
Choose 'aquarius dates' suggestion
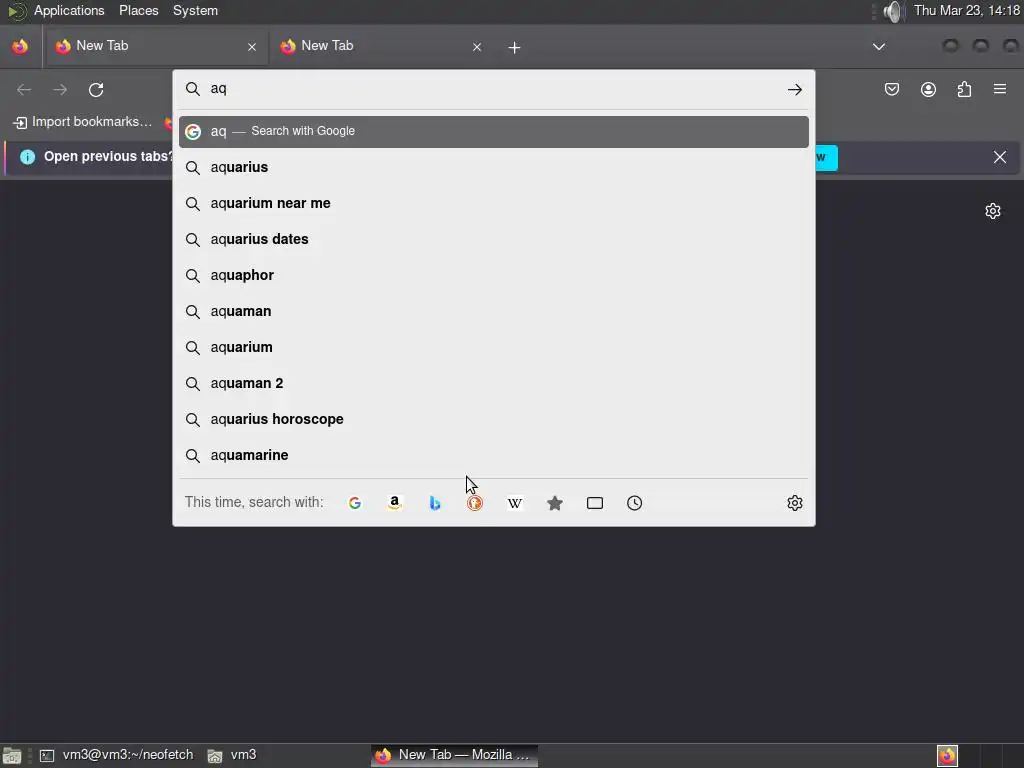(494, 239)
